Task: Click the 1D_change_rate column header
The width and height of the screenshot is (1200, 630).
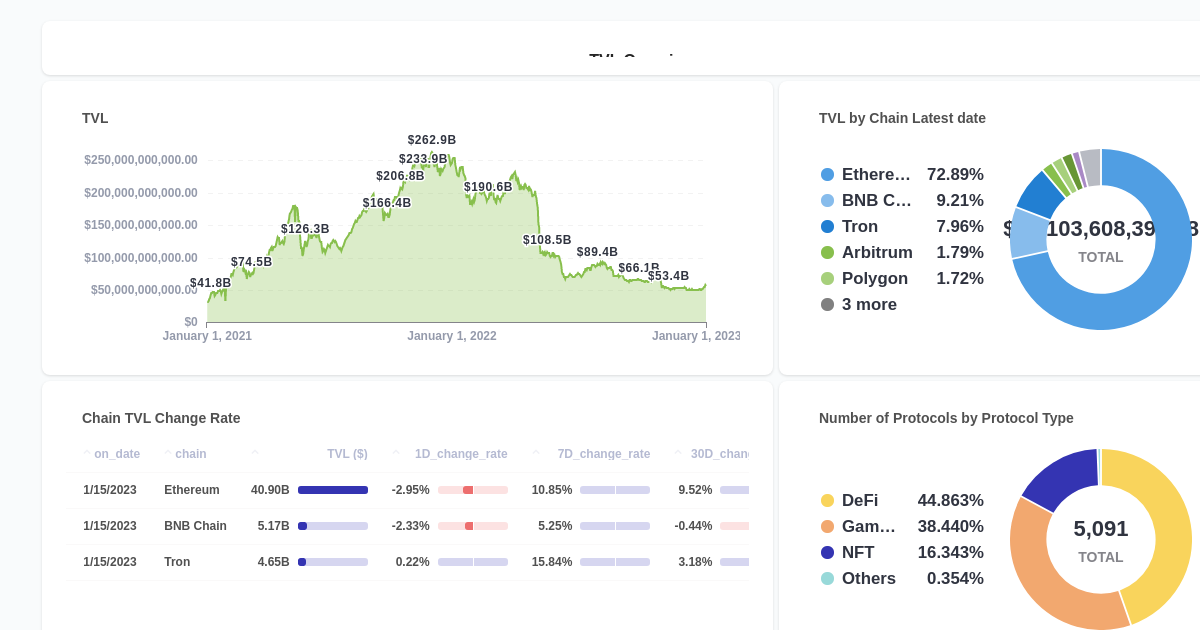Action: (461, 453)
